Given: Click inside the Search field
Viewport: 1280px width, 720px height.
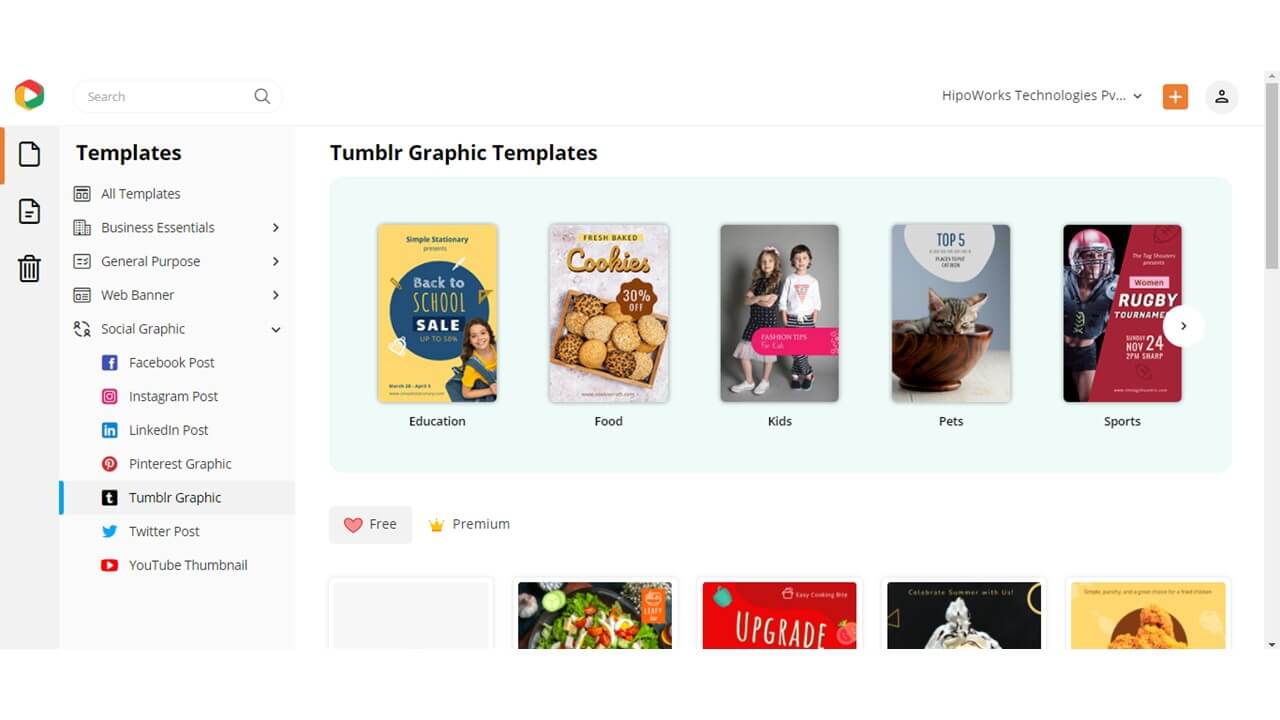Looking at the screenshot, I should click(x=160, y=96).
